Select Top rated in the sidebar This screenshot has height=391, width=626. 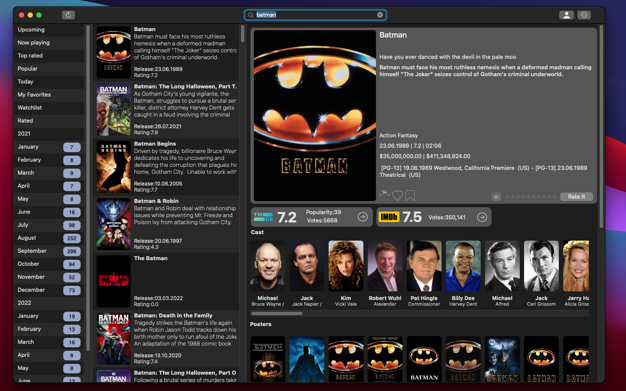(49, 56)
